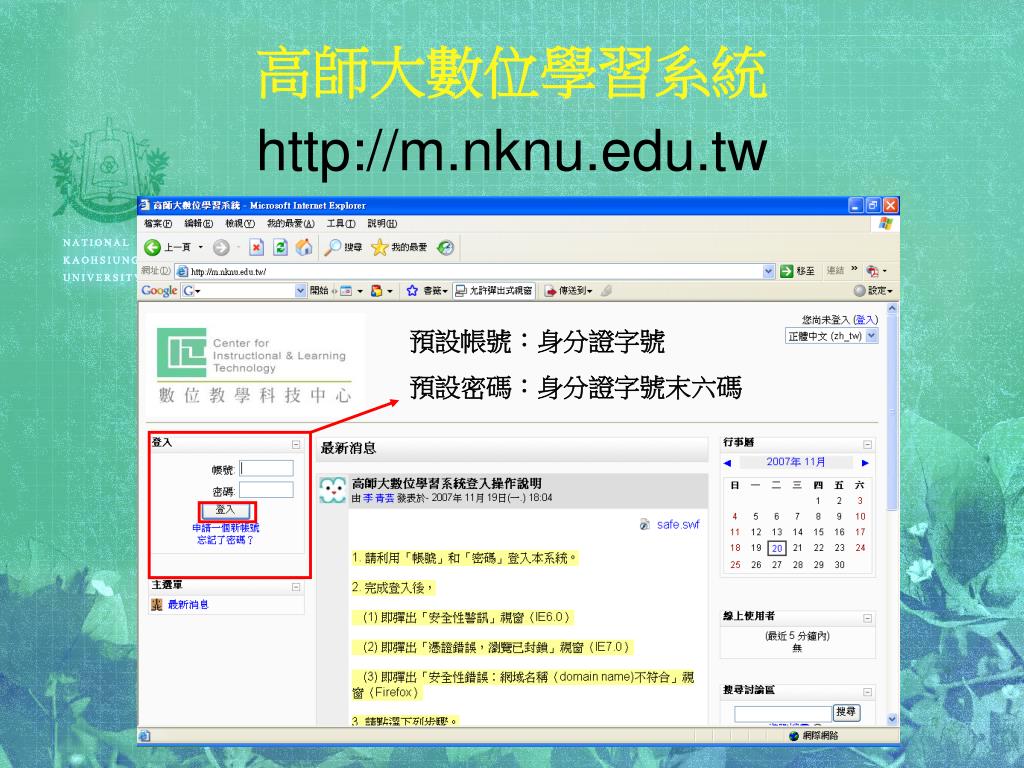Screen dimensions: 1024x768
Task: Click Google toolbar highlighter pen icon
Action: point(606,291)
